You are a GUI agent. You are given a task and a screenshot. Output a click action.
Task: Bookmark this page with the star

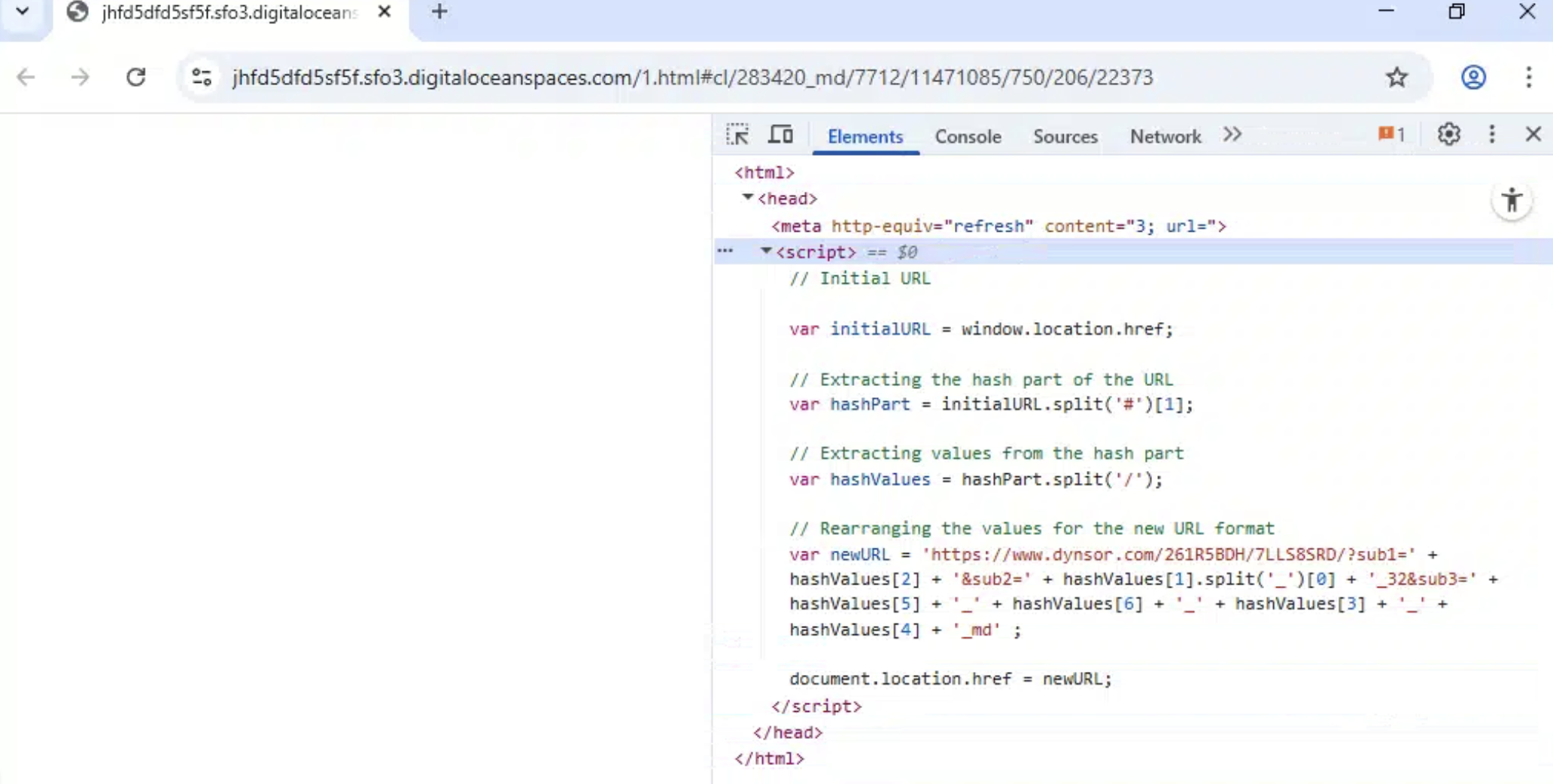1396,77
